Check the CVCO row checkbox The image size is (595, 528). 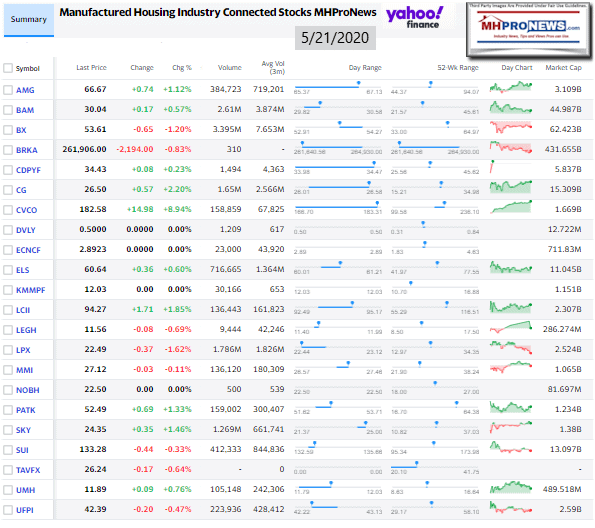[x=8, y=210]
